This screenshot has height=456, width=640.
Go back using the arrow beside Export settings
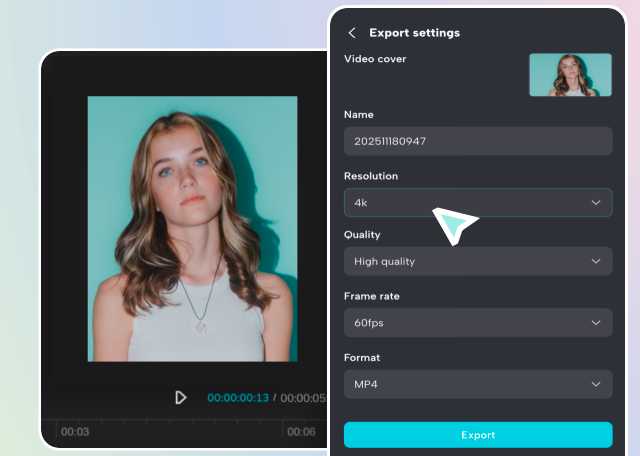pos(352,33)
